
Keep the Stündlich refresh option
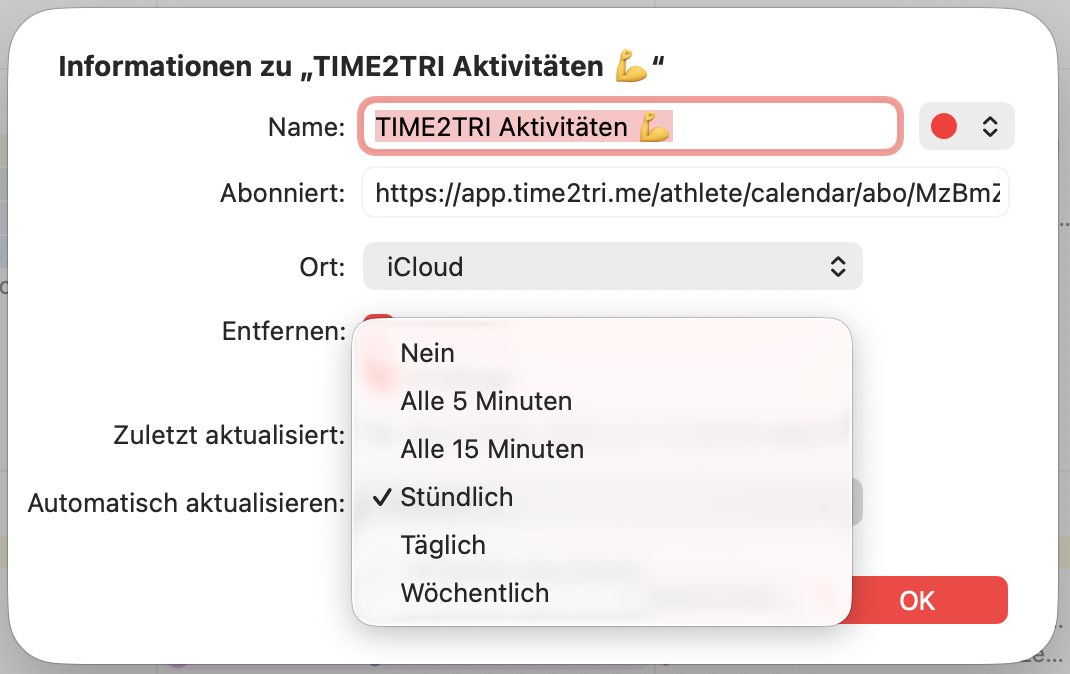click(x=456, y=497)
